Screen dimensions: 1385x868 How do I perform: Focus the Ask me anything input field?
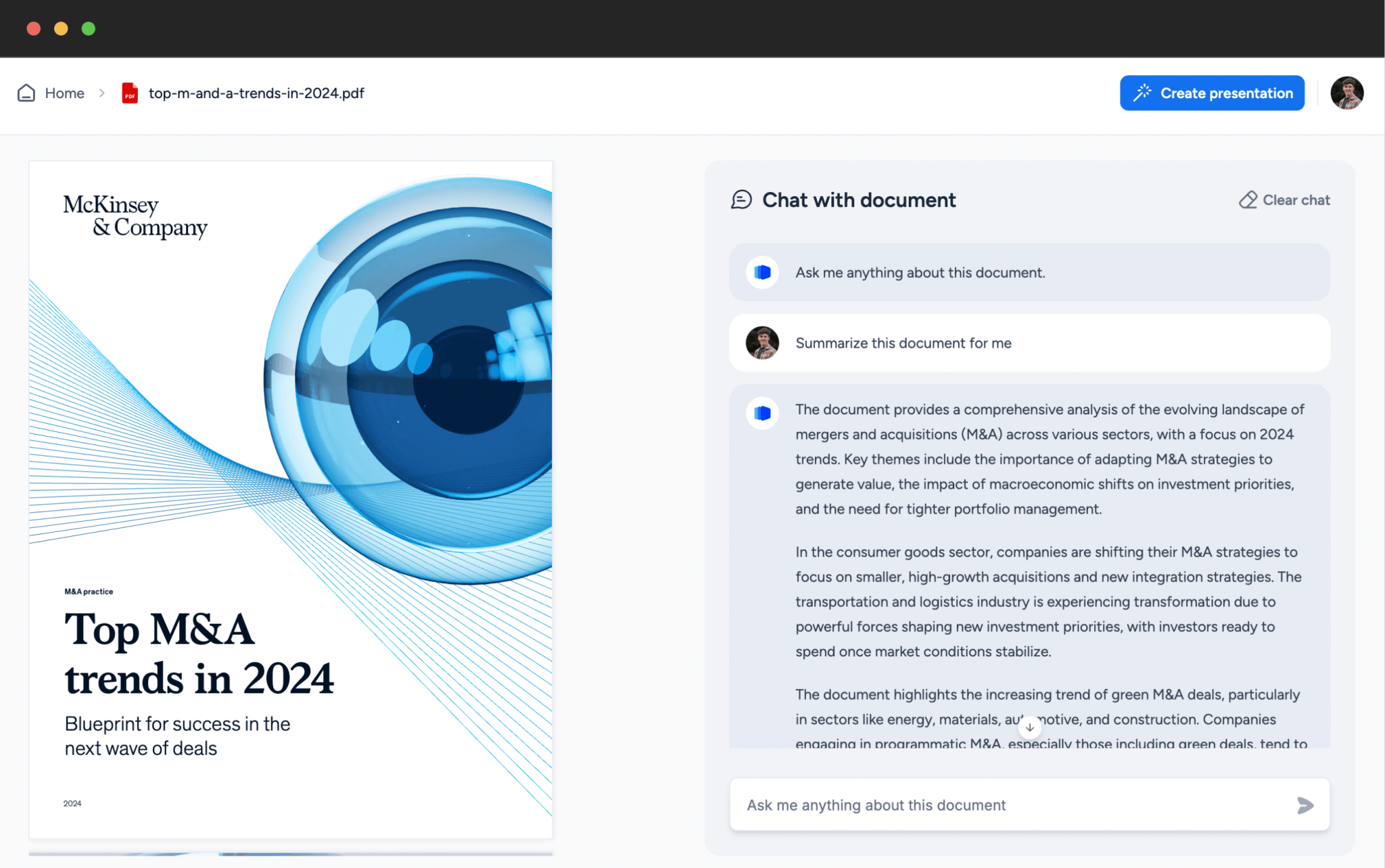(x=947, y=804)
